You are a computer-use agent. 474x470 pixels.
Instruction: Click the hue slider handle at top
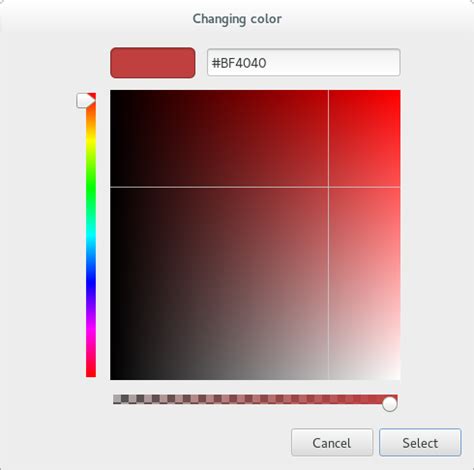tap(85, 100)
